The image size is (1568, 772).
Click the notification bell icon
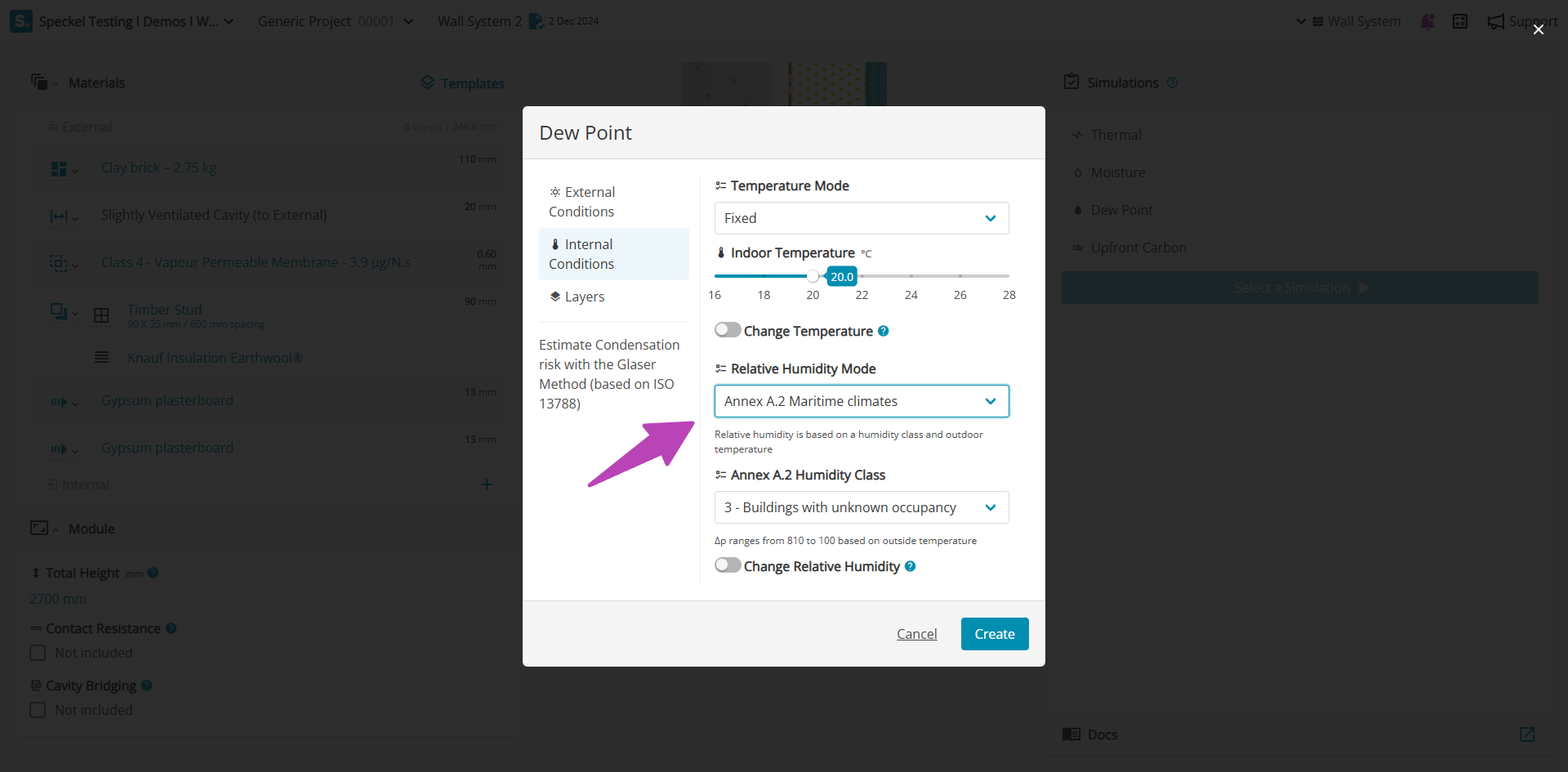(x=1428, y=21)
